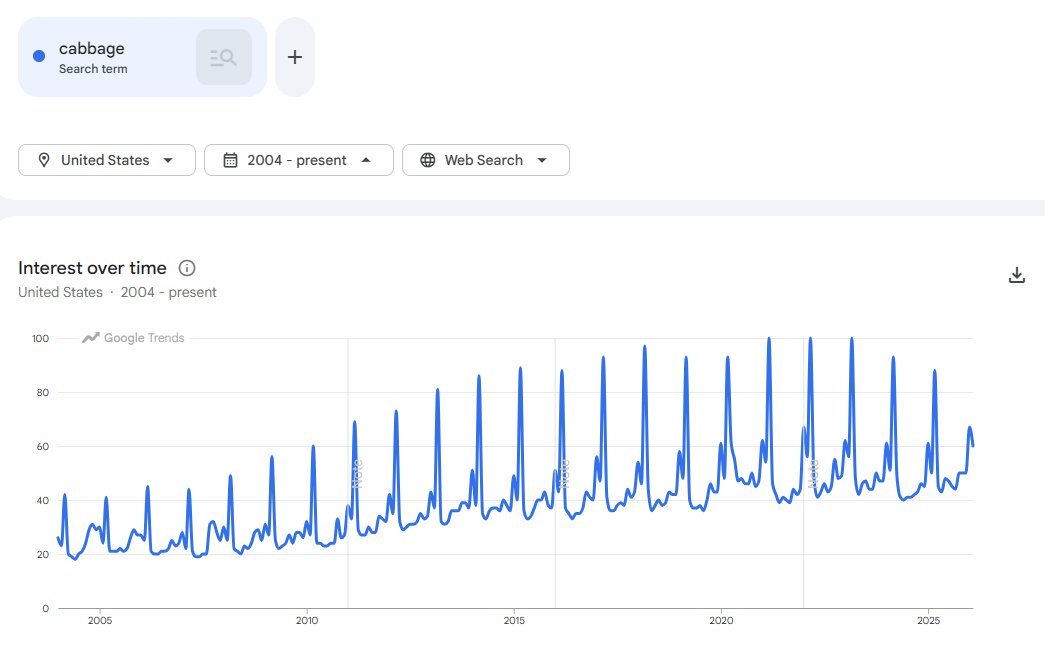Viewport: 1045px width, 653px height.
Task: Open the Web Search type dropdown
Action: pyautogui.click(x=486, y=160)
